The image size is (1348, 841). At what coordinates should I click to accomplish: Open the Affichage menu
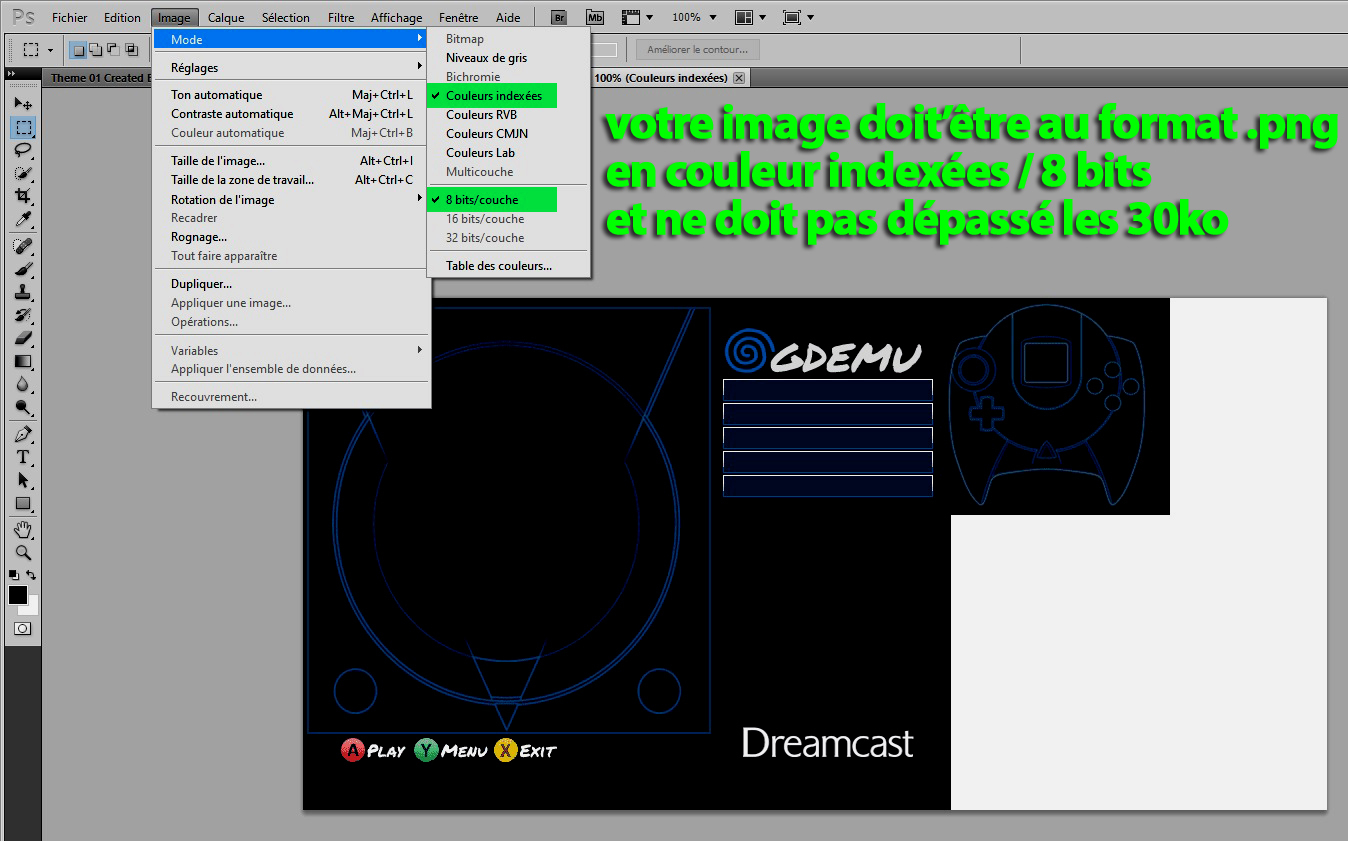[397, 18]
